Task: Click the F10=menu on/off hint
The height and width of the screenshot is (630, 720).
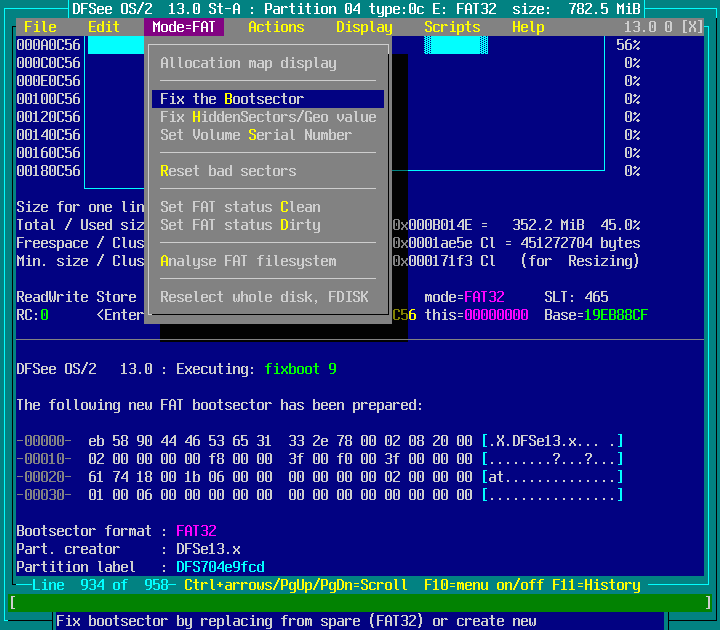Action: point(484,585)
